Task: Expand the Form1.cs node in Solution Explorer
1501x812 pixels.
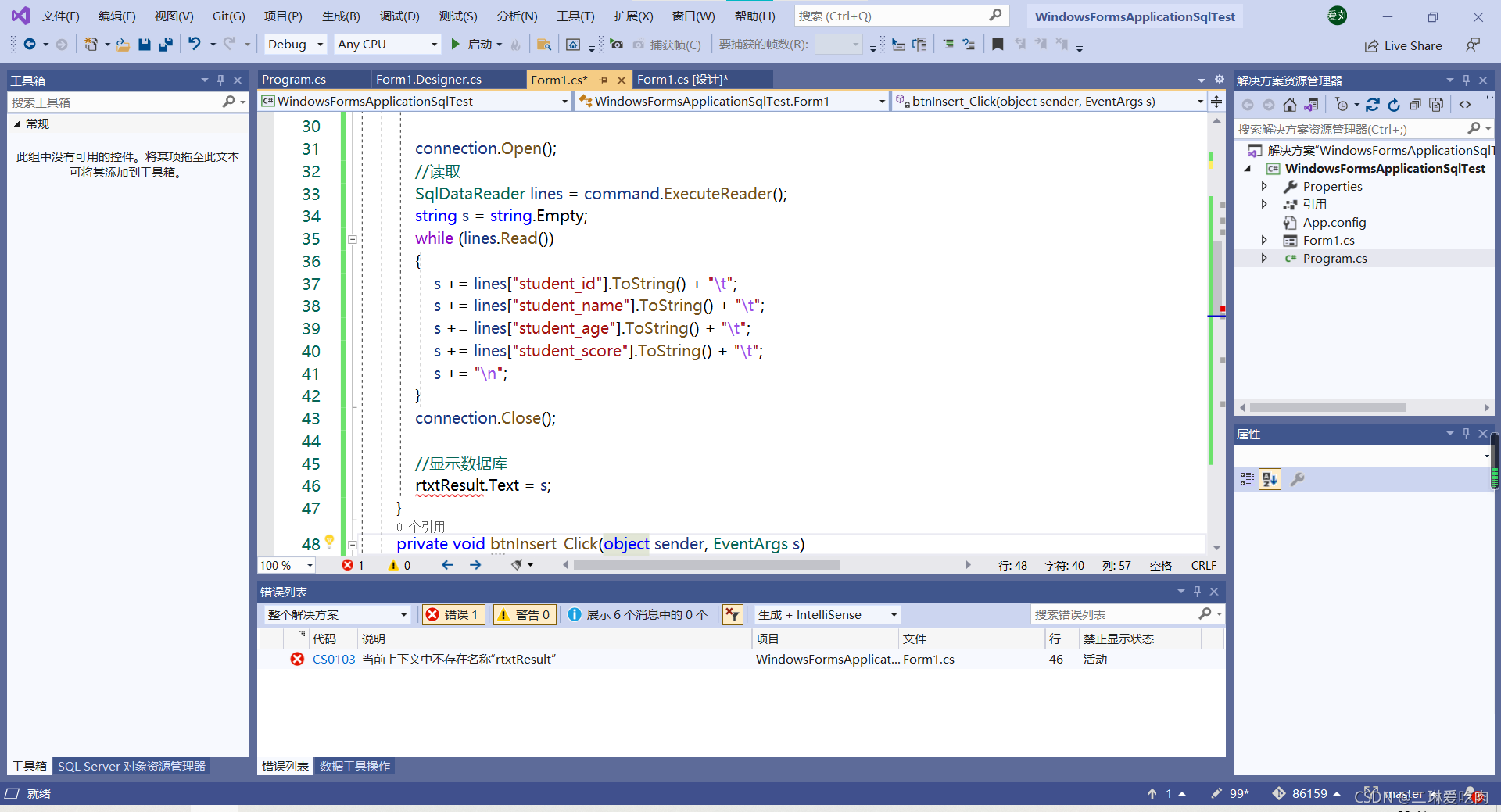Action: pyautogui.click(x=1264, y=240)
